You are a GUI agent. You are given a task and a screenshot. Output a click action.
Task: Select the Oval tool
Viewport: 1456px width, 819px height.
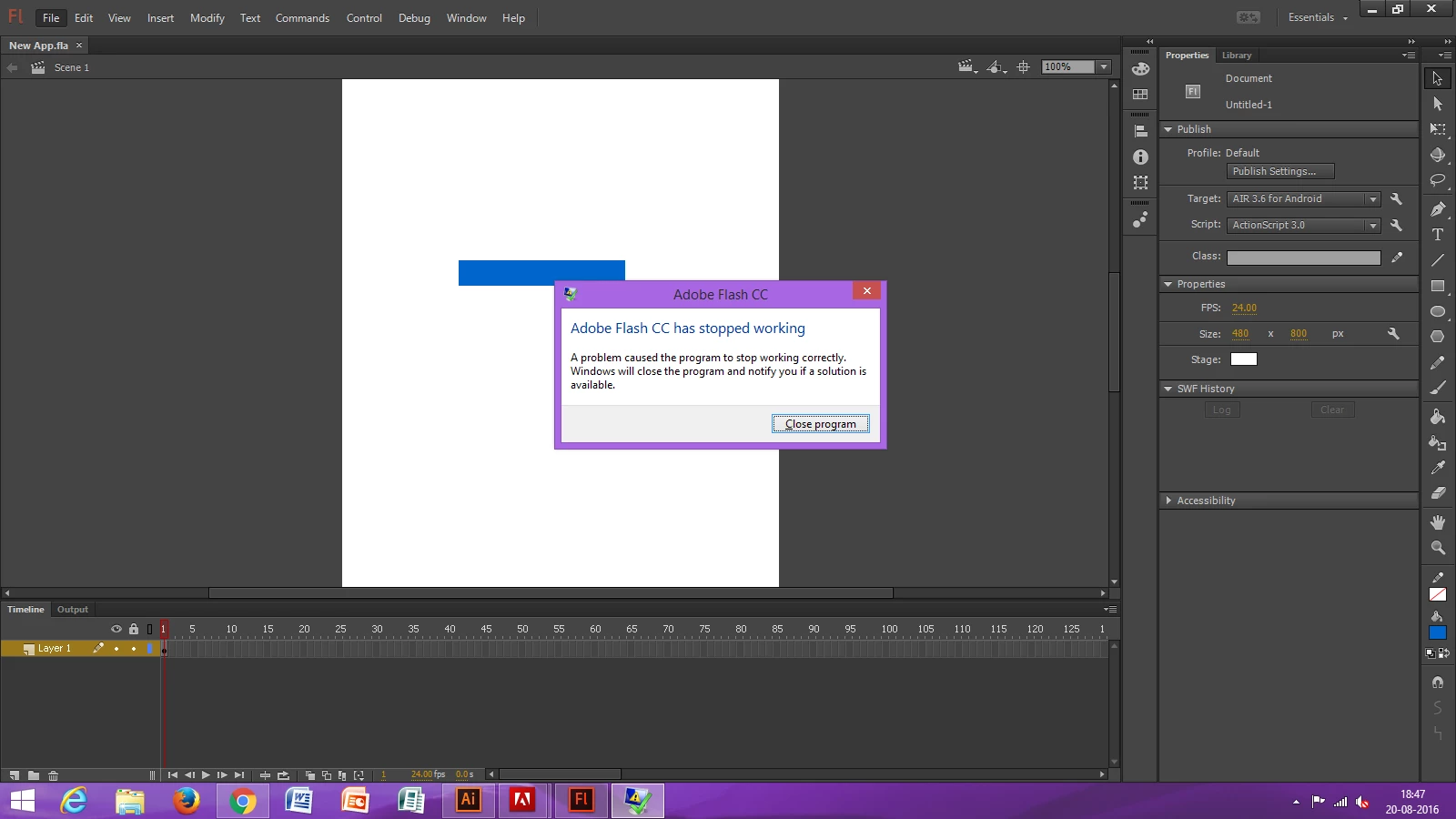[1438, 311]
